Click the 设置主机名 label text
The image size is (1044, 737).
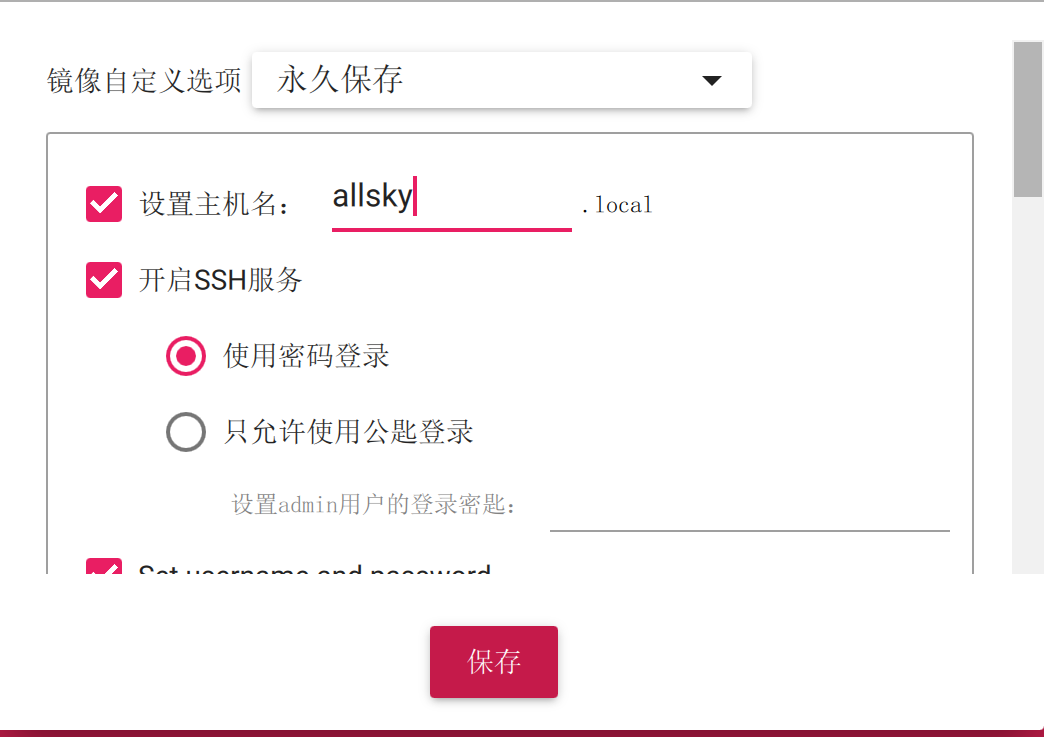pyautogui.click(x=215, y=205)
